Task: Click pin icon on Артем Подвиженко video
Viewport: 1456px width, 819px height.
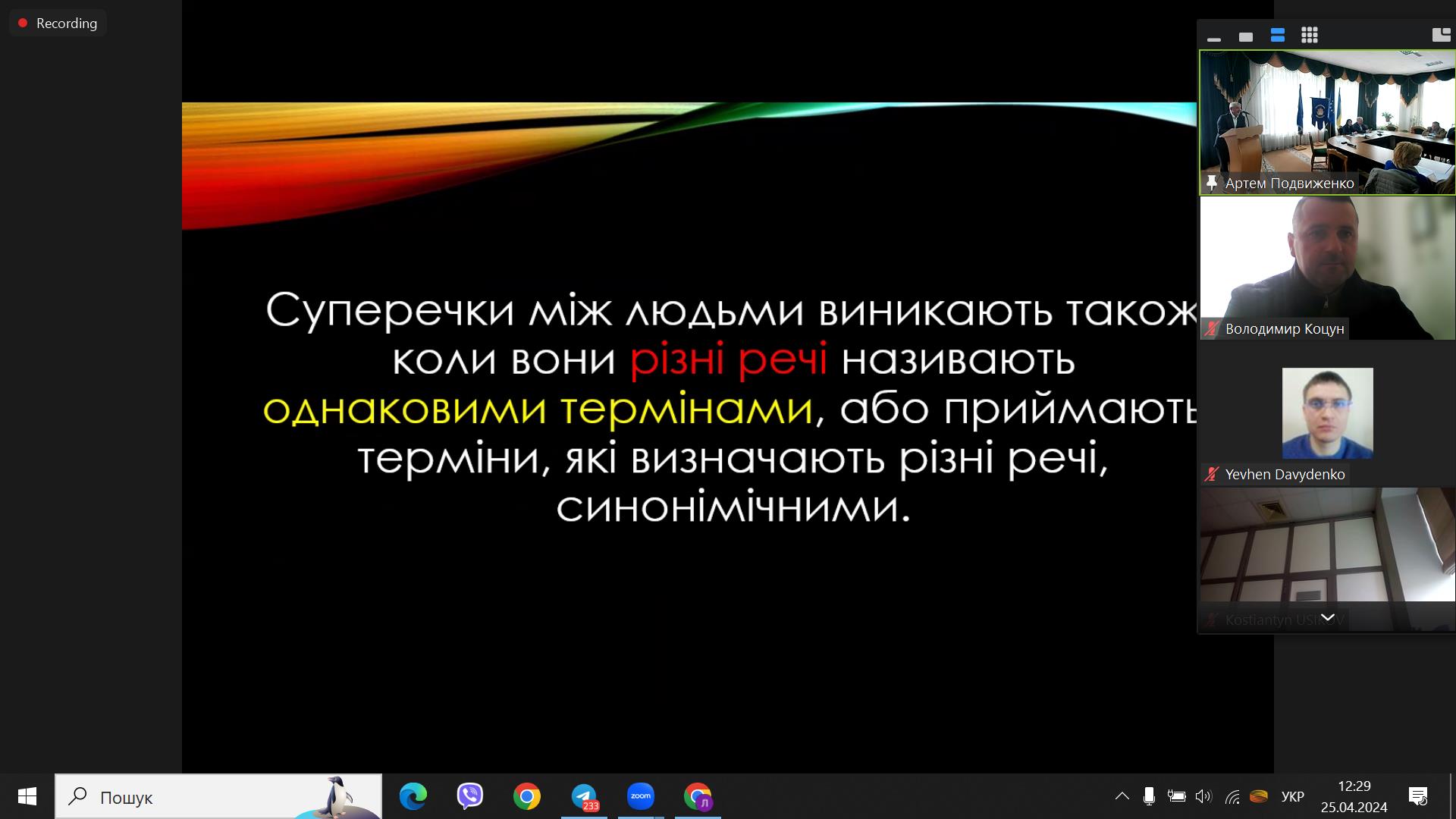Action: point(1212,183)
